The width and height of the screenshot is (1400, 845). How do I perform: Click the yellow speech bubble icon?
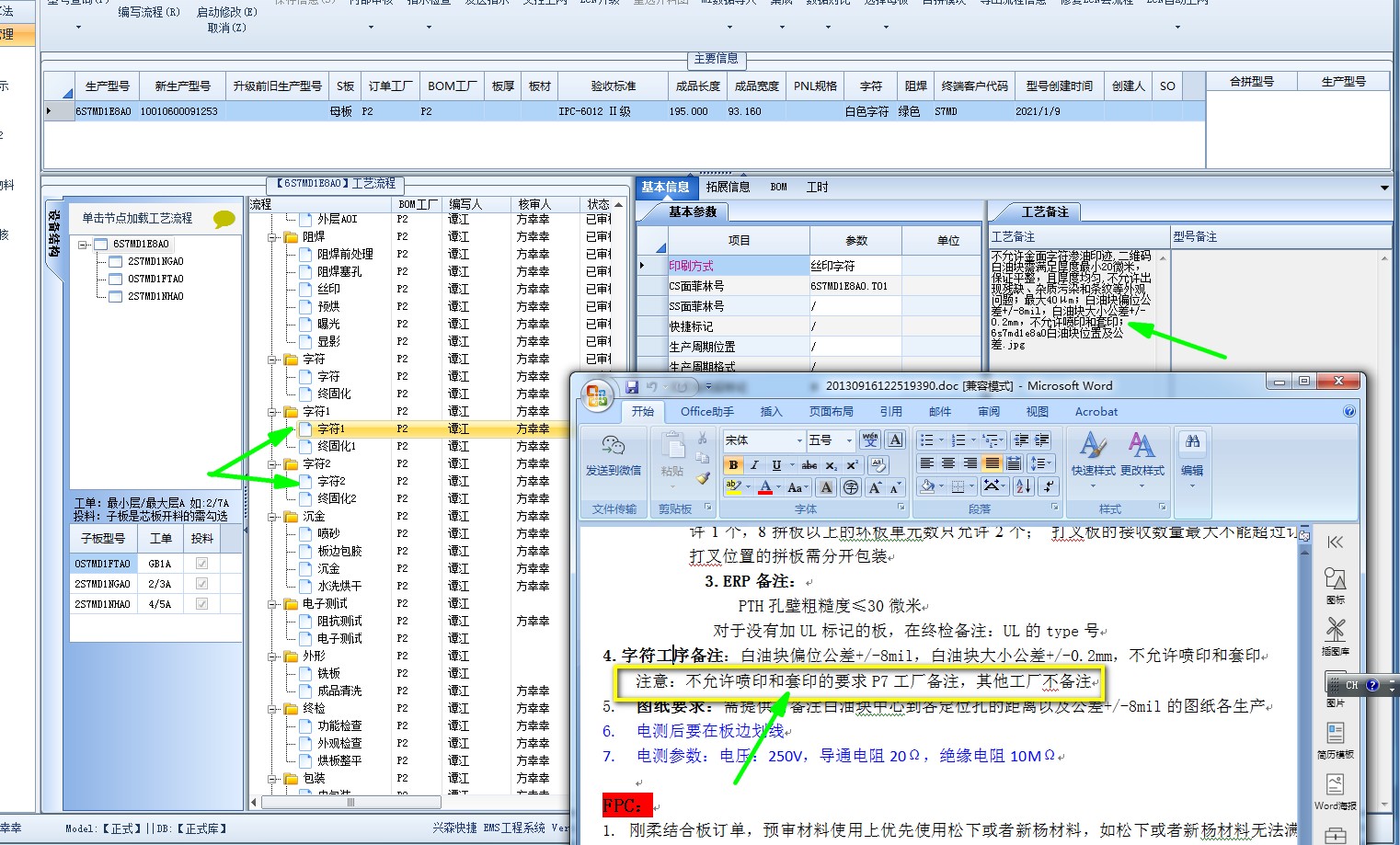(224, 219)
